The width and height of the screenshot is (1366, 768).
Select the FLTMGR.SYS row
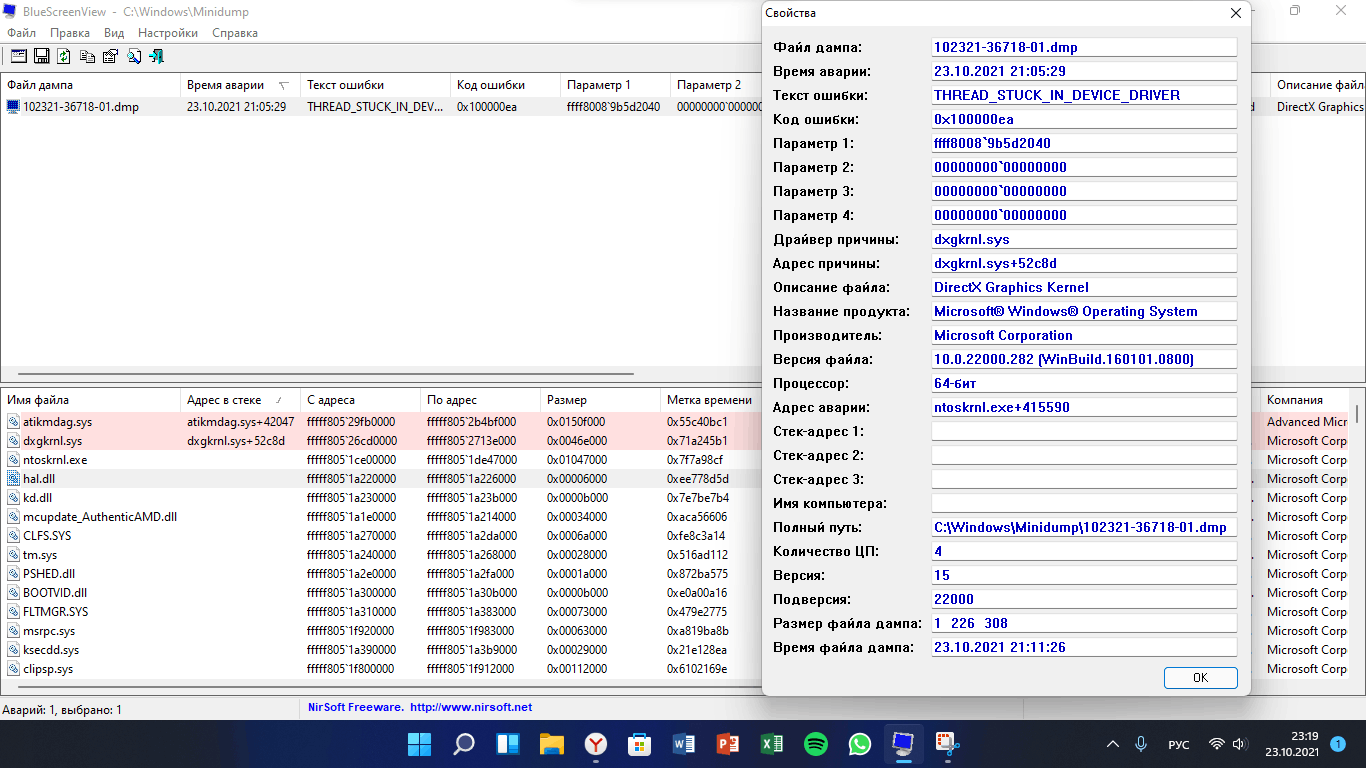(380, 612)
